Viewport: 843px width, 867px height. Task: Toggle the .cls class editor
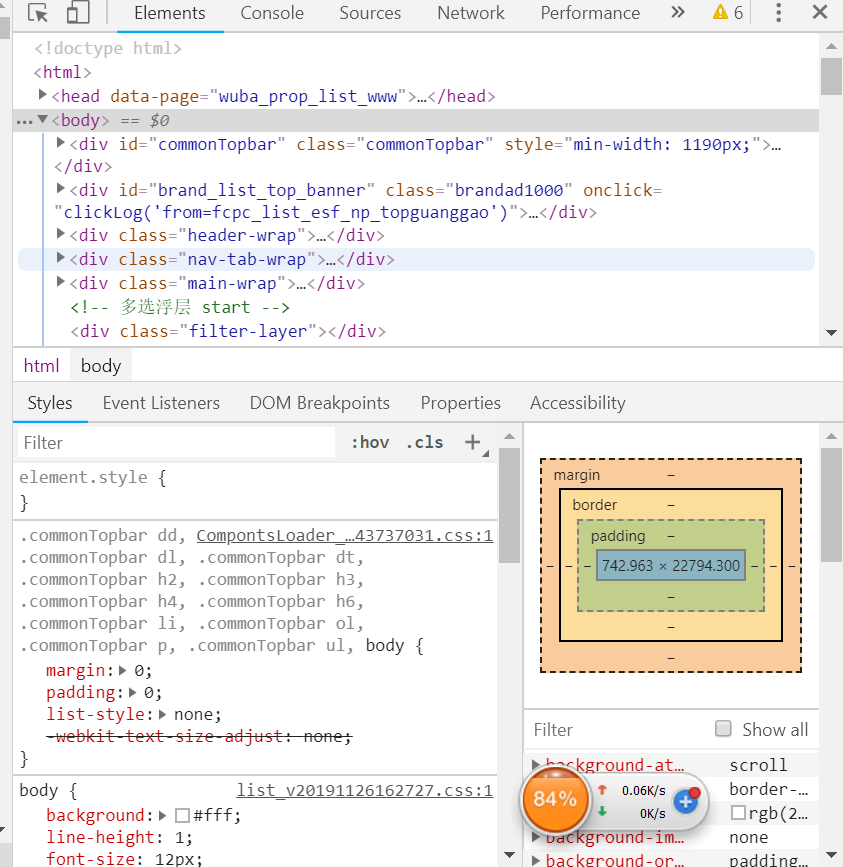(x=424, y=442)
